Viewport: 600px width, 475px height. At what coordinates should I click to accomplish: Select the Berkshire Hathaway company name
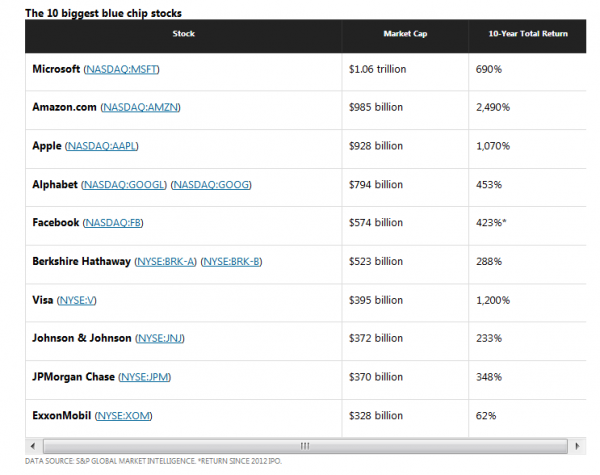(82, 262)
